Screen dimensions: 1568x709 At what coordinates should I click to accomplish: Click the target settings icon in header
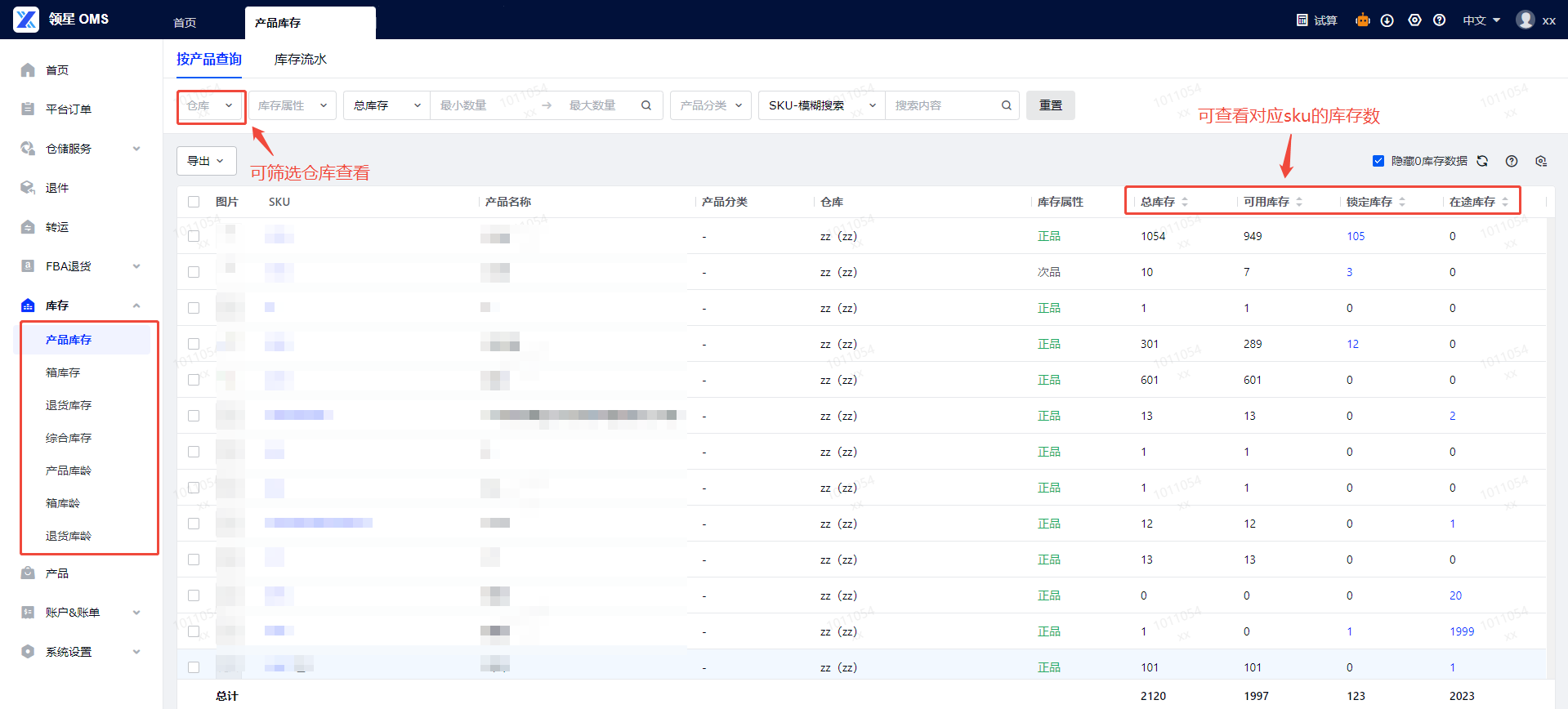(x=1414, y=20)
